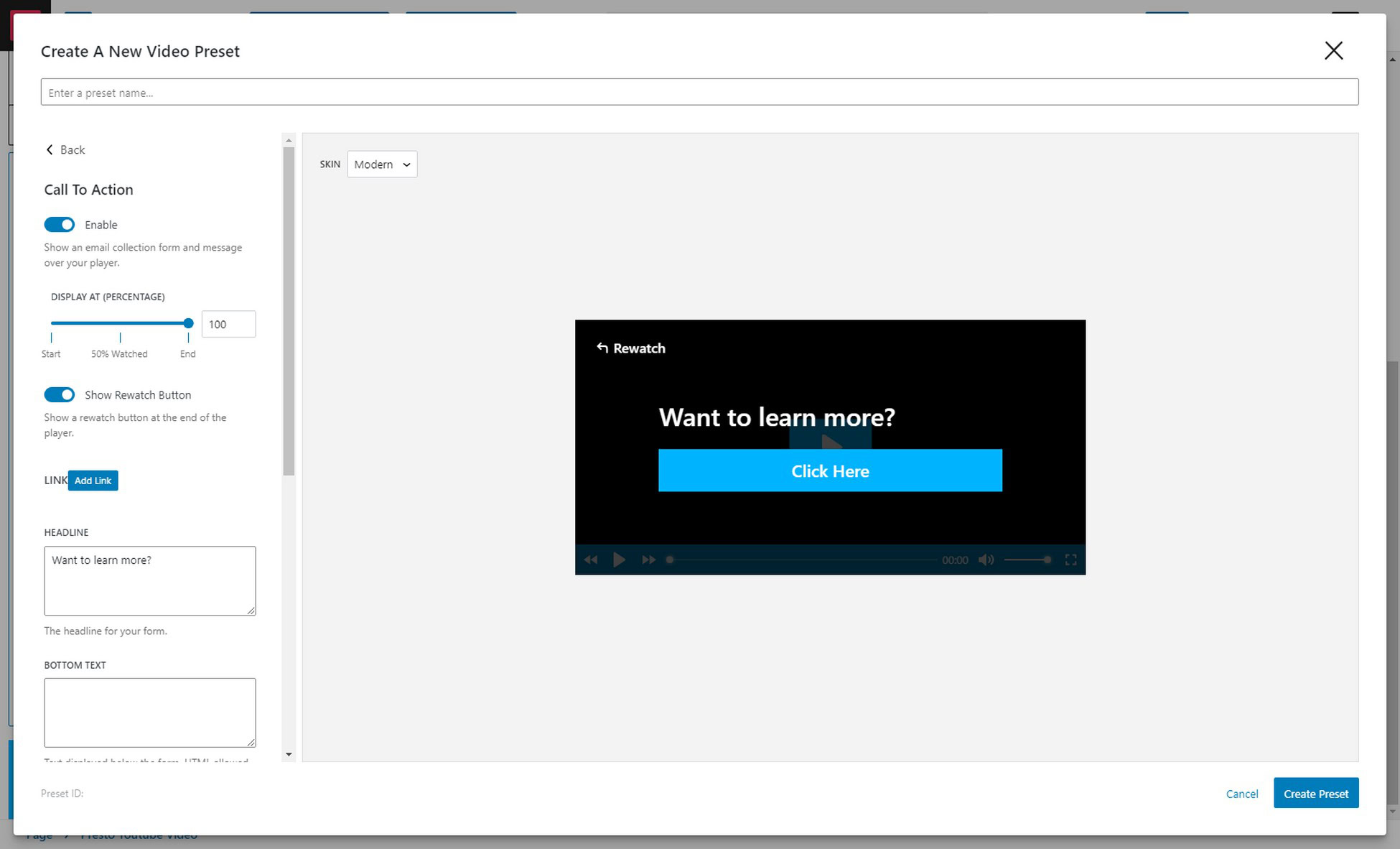Toggle the Enable Call To Action switch
Screen dimensions: 1400x849
60,224
